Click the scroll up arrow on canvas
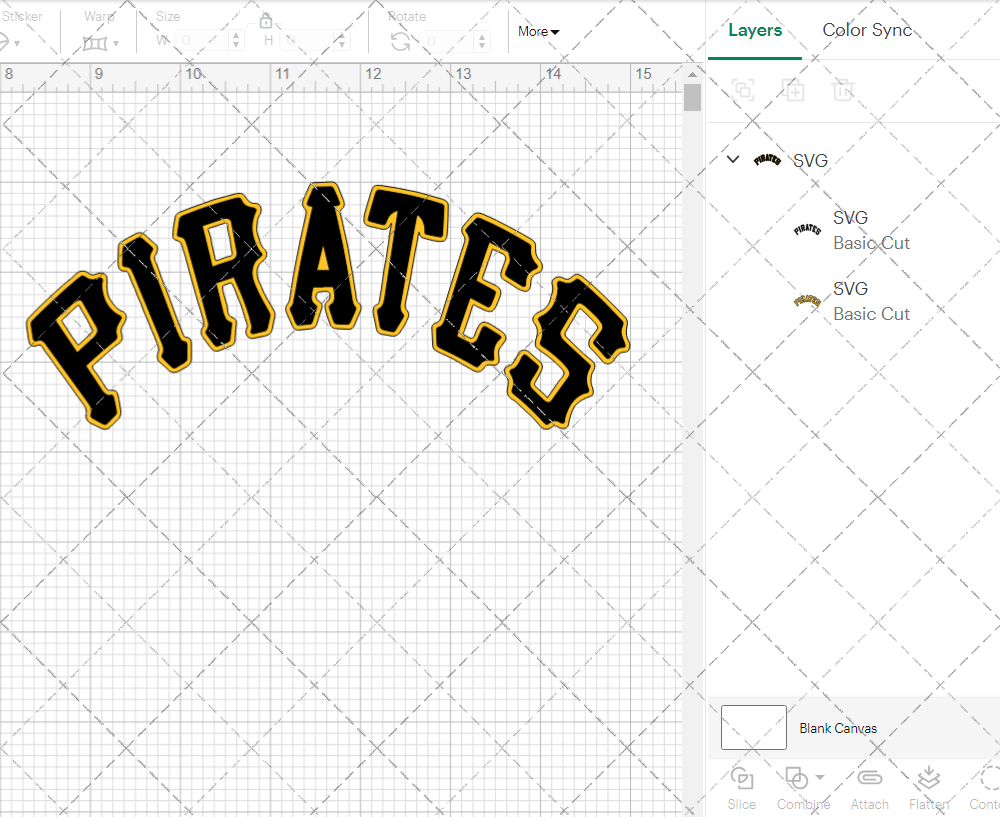 (692, 75)
